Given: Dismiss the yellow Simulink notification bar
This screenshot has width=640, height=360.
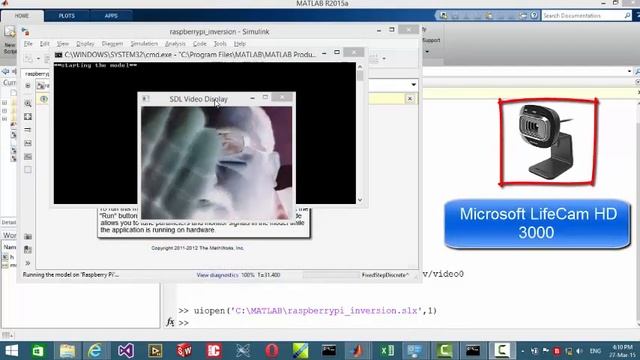Looking at the screenshot, I should pyautogui.click(x=410, y=99).
